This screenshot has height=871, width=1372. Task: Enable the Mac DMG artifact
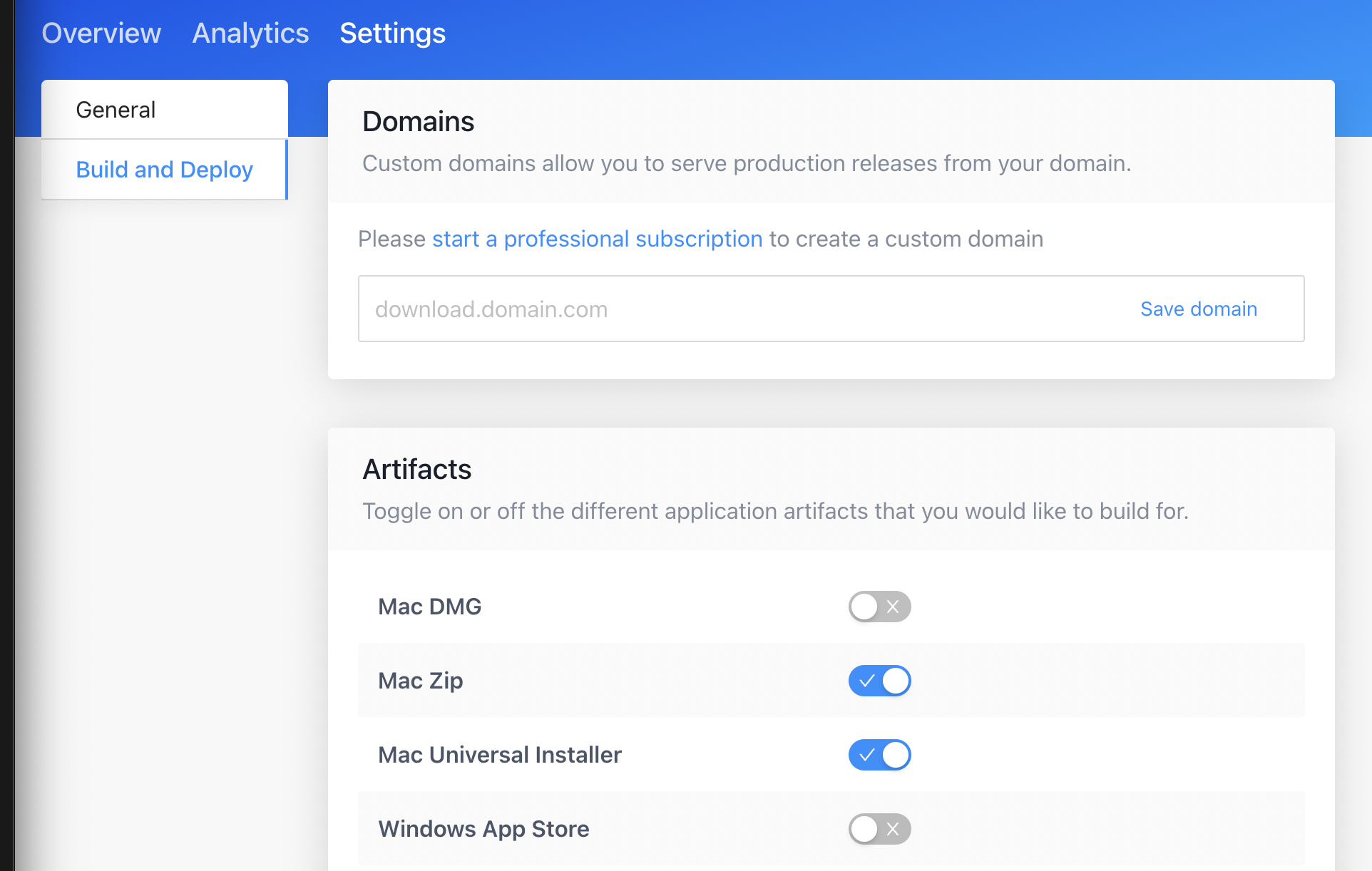(x=879, y=607)
